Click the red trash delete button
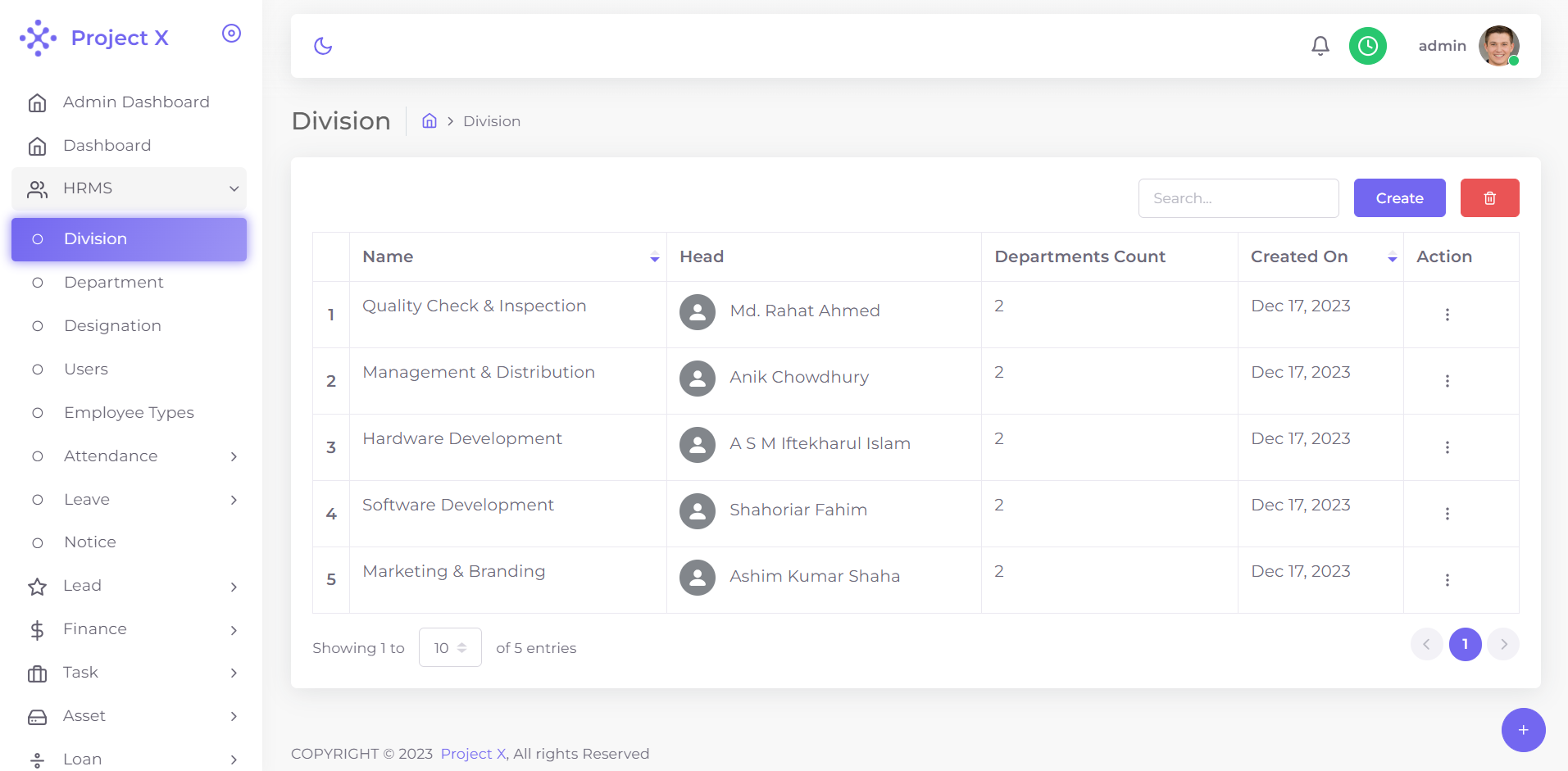 pyautogui.click(x=1490, y=198)
